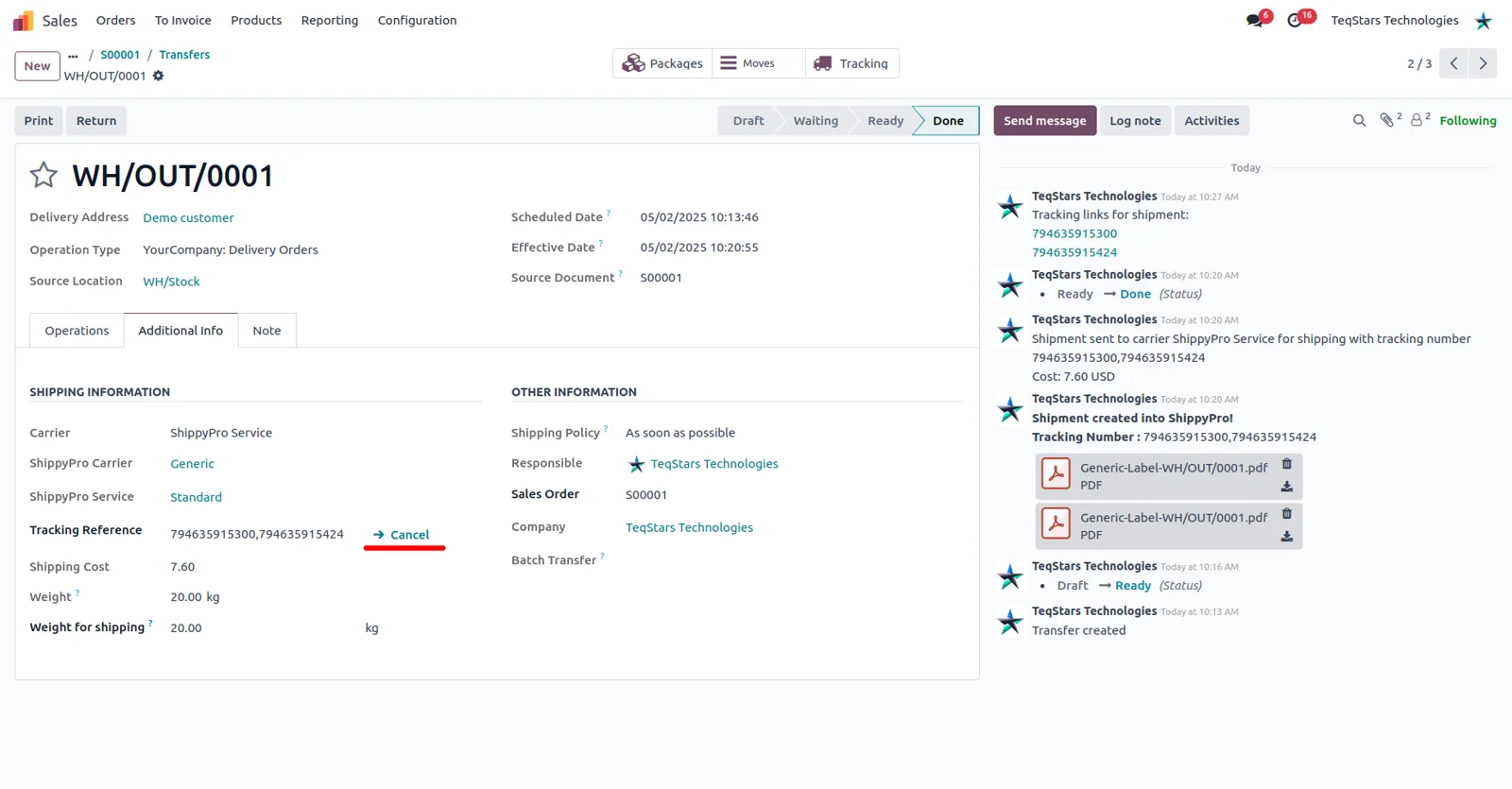Click the Print button
Image resolution: width=1512 pixels, height=789 pixels.
click(39, 121)
